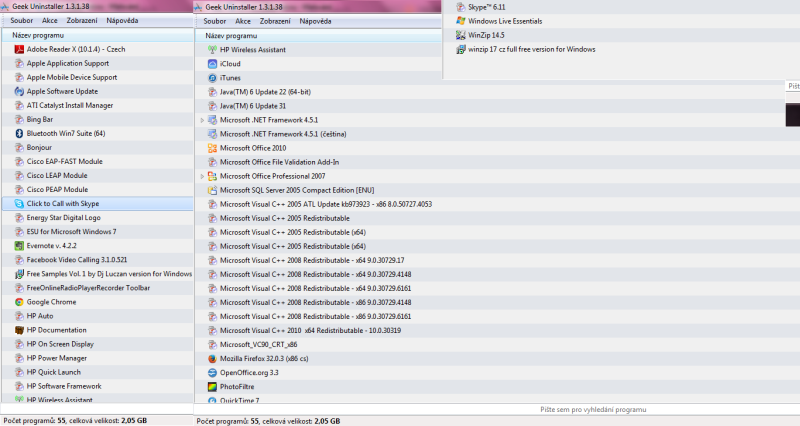Select the ATI Catalyst Install Manager entry
The height and width of the screenshot is (426, 800).
coord(69,105)
